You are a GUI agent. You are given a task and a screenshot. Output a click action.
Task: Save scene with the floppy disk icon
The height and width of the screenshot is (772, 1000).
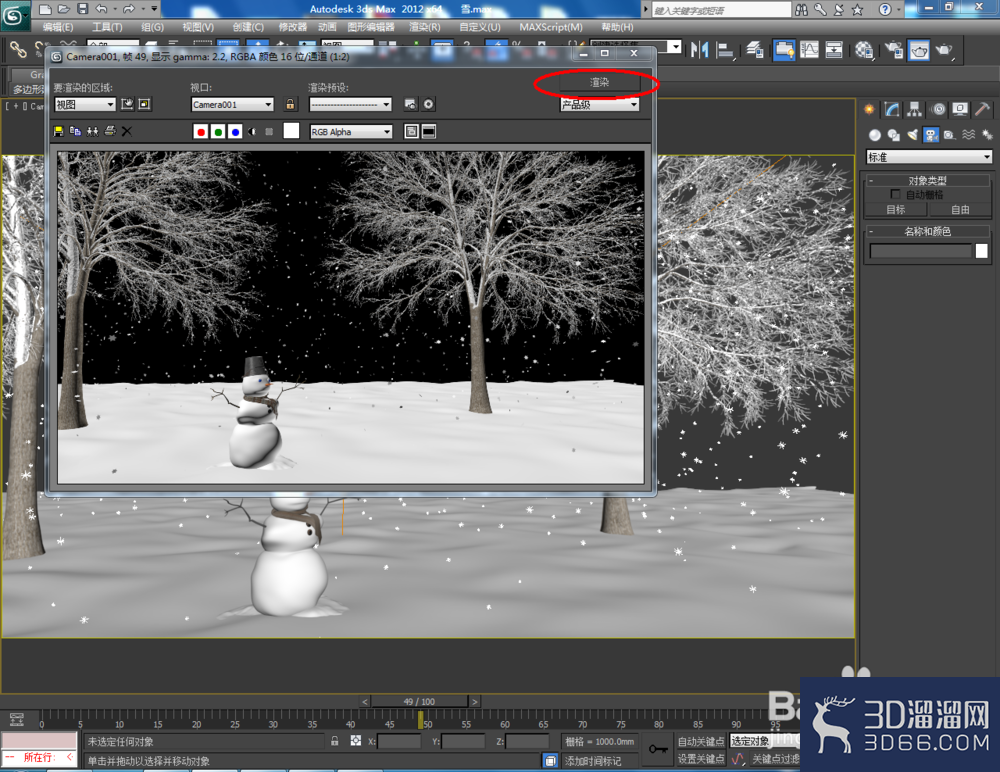(x=82, y=9)
